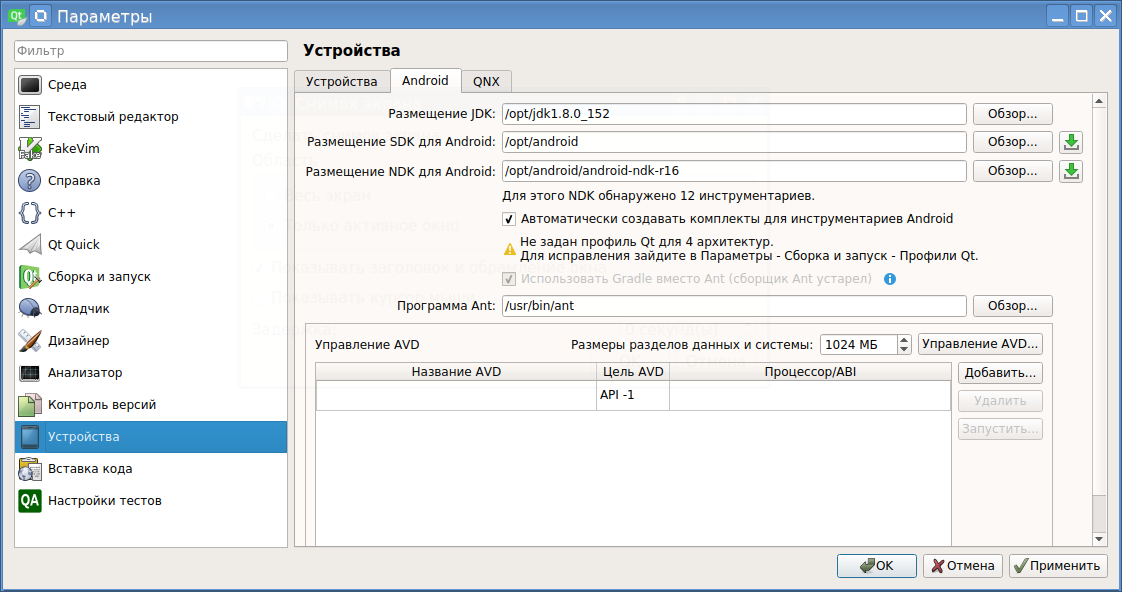This screenshot has width=1122, height=592.
Task: Open the Анализатор icon
Action: (x=30, y=373)
